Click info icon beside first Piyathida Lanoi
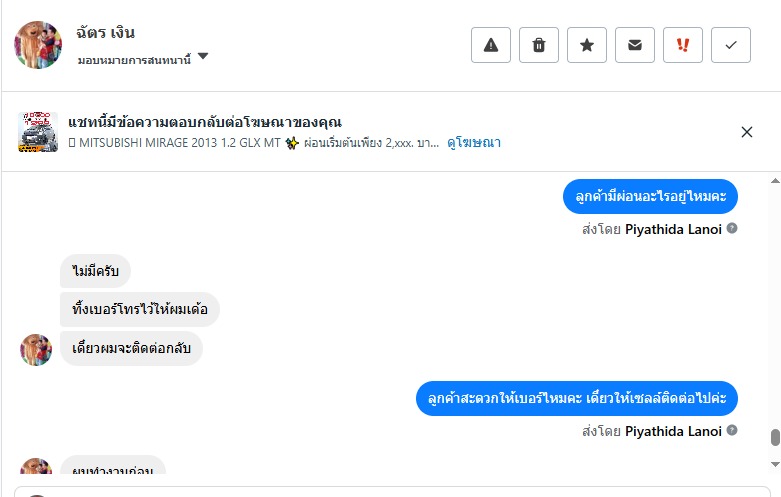Screen dimensions: 781x497 732,229
